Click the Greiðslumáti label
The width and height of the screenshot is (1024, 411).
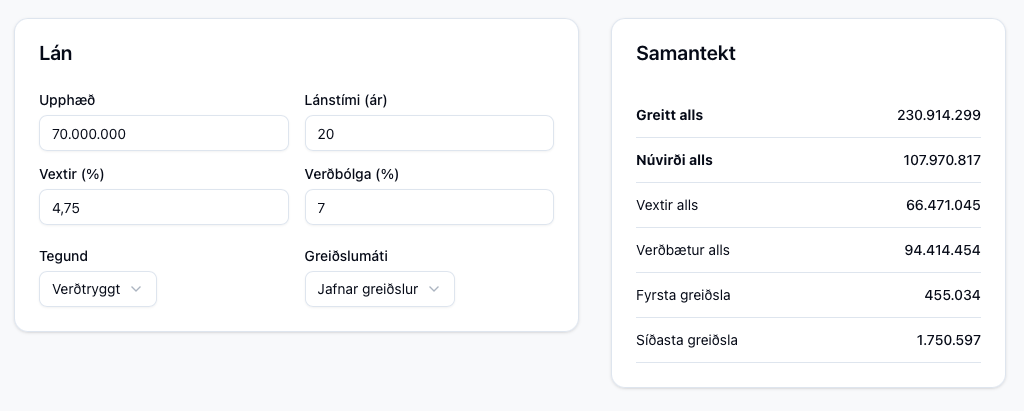(x=346, y=256)
